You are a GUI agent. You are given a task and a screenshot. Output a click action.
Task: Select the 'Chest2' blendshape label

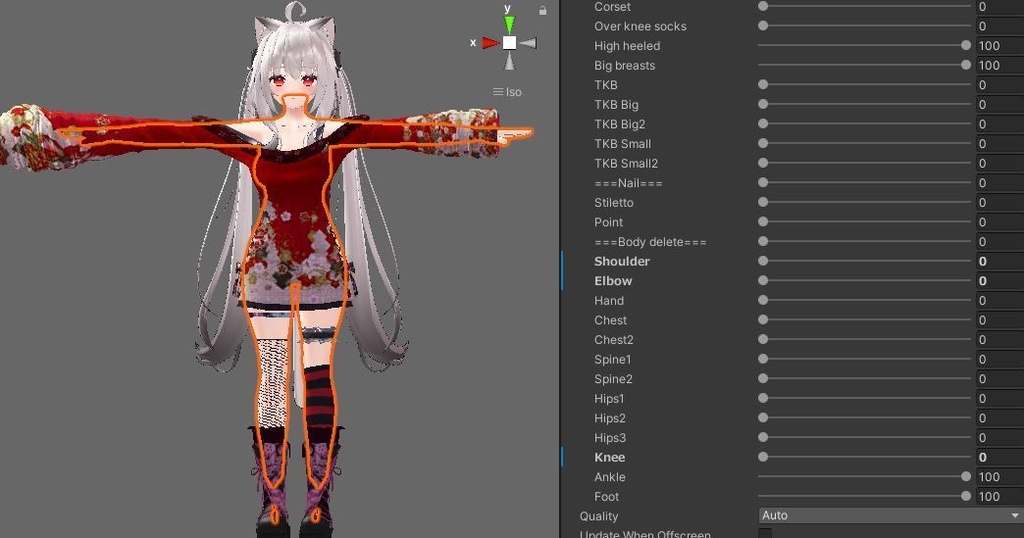(x=614, y=340)
